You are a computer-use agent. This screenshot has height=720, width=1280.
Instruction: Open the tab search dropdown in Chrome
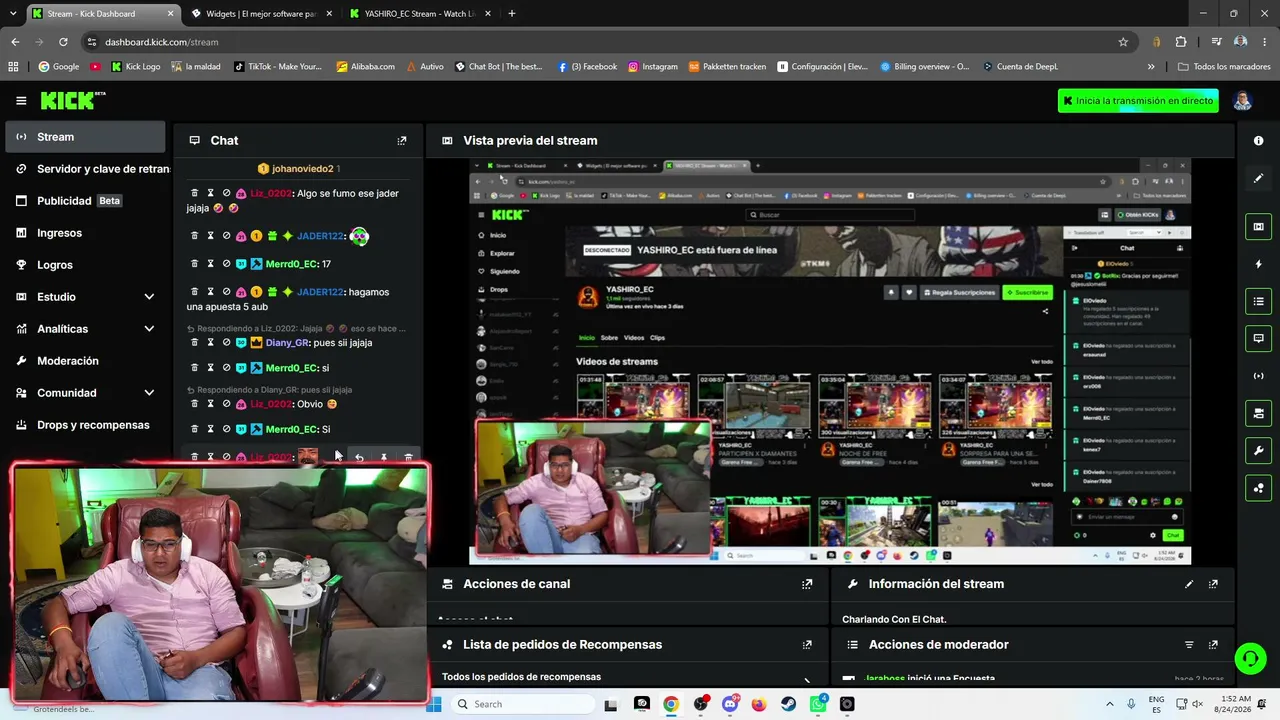(13, 14)
